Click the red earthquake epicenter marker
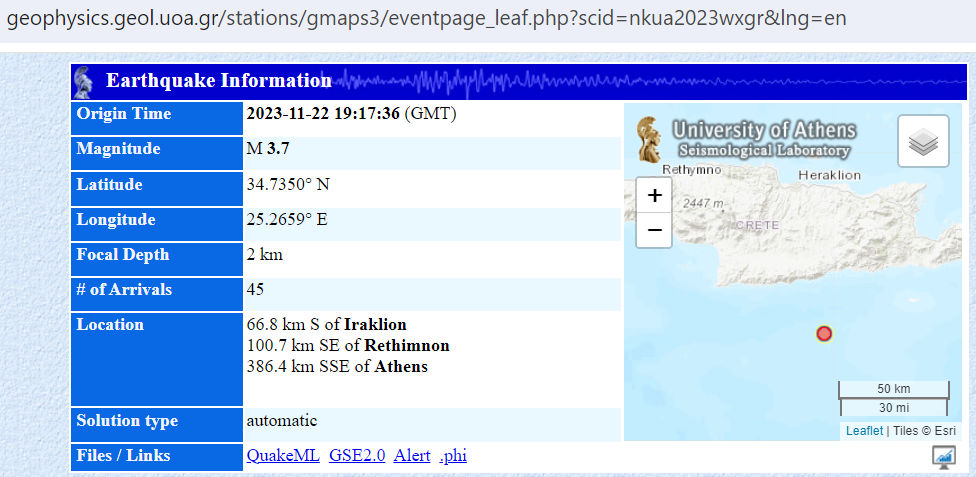Viewport: 976px width, 477px height. point(824,333)
